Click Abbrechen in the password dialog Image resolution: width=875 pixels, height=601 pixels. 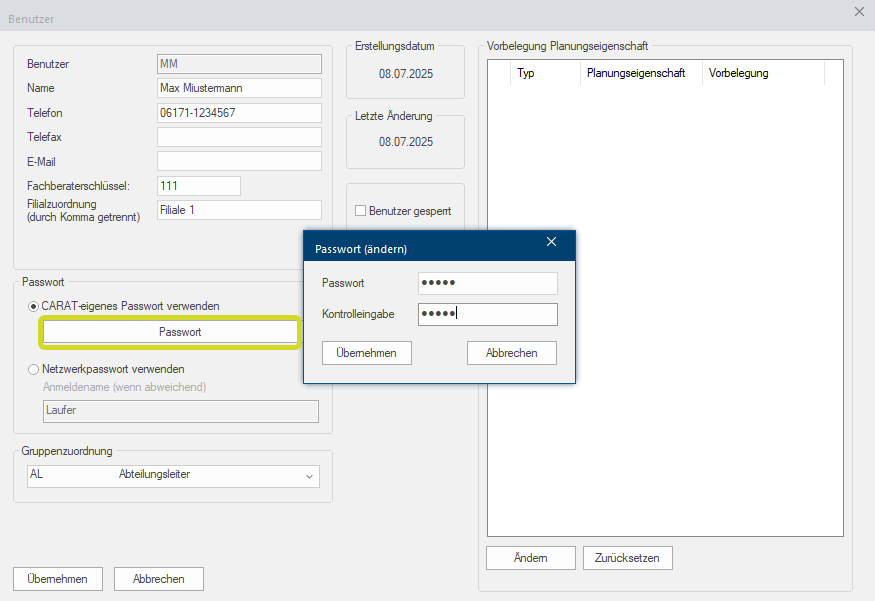[511, 353]
